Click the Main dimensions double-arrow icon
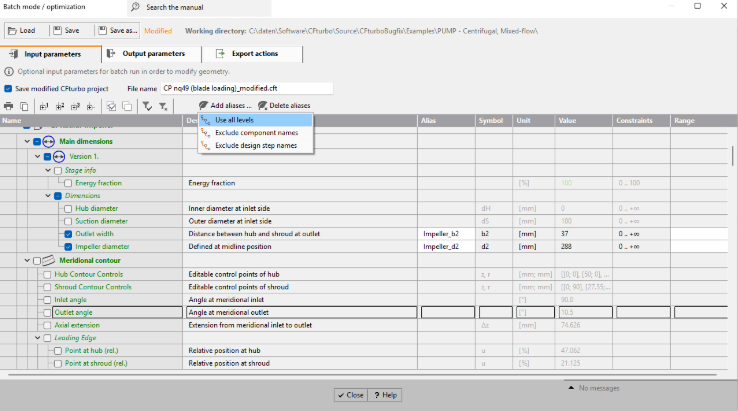This screenshot has height=411, width=738. (x=48, y=141)
